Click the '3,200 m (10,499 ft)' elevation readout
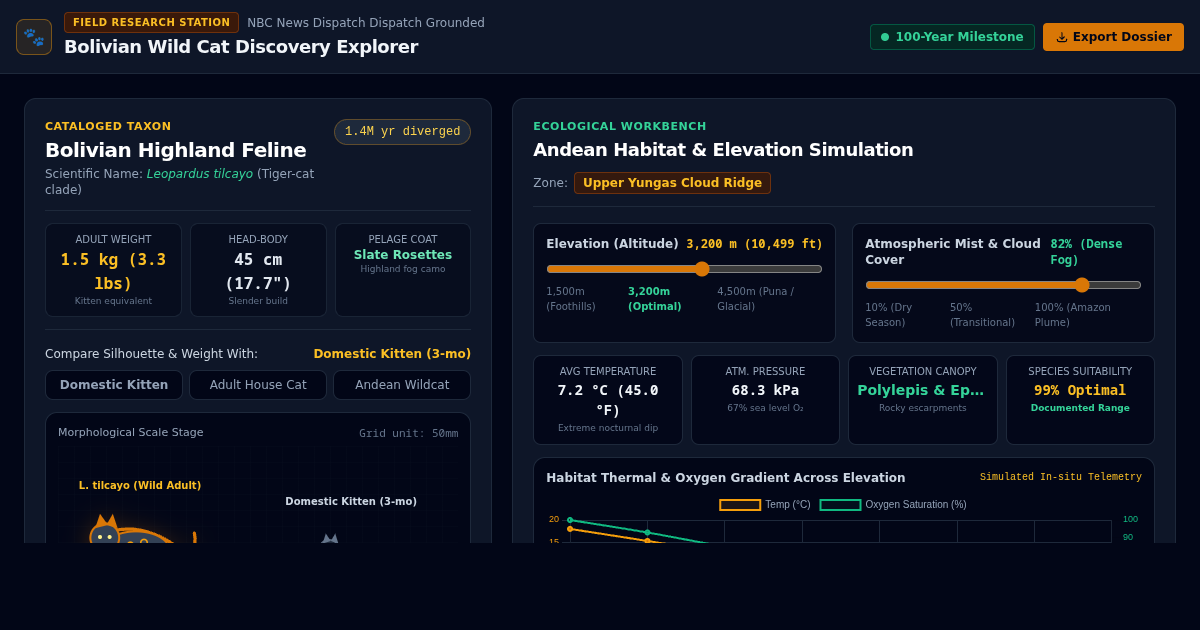 coord(754,244)
